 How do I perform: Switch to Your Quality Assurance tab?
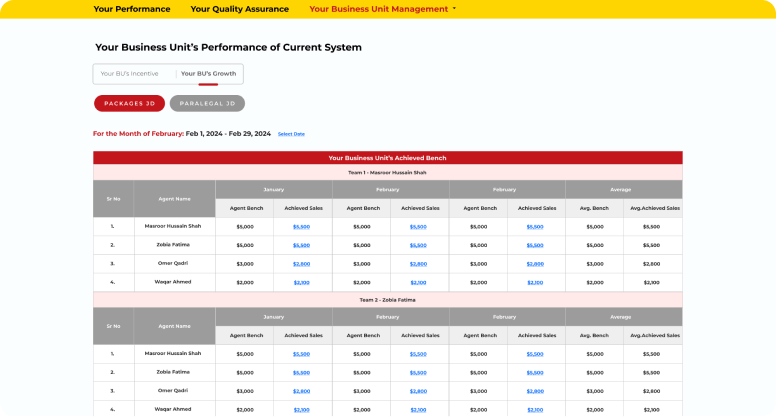click(x=239, y=9)
